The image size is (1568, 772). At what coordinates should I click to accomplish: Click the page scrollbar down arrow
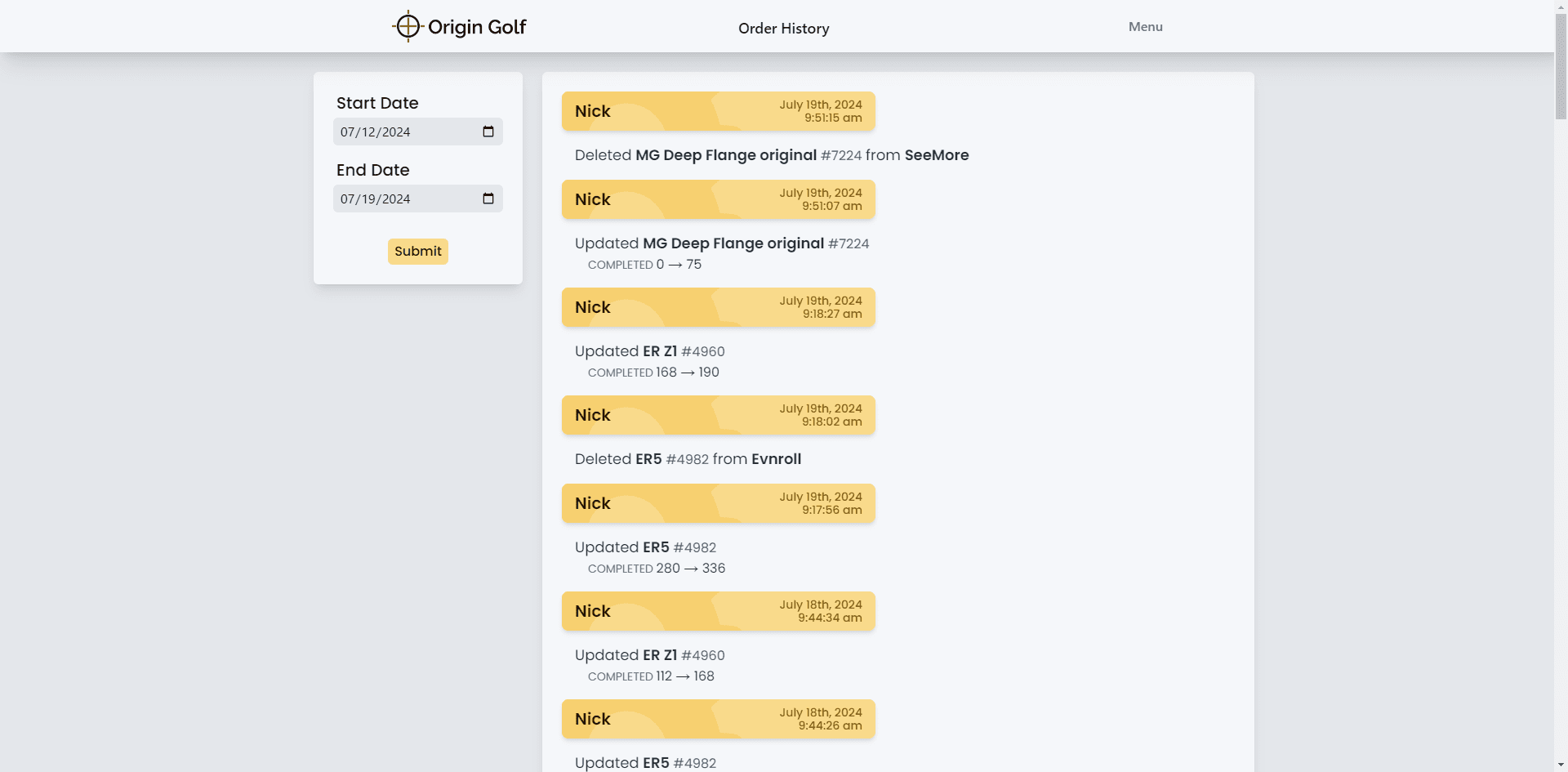click(x=1561, y=765)
